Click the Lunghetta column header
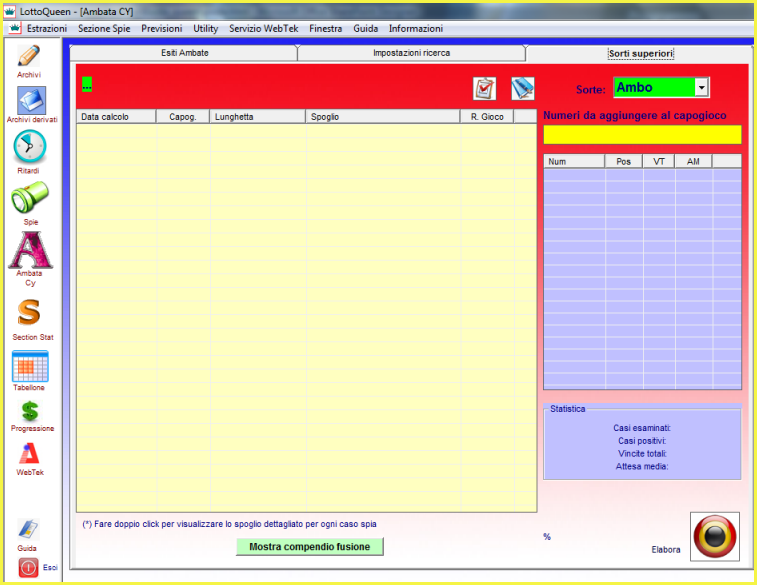The width and height of the screenshot is (757, 585). tap(258, 117)
